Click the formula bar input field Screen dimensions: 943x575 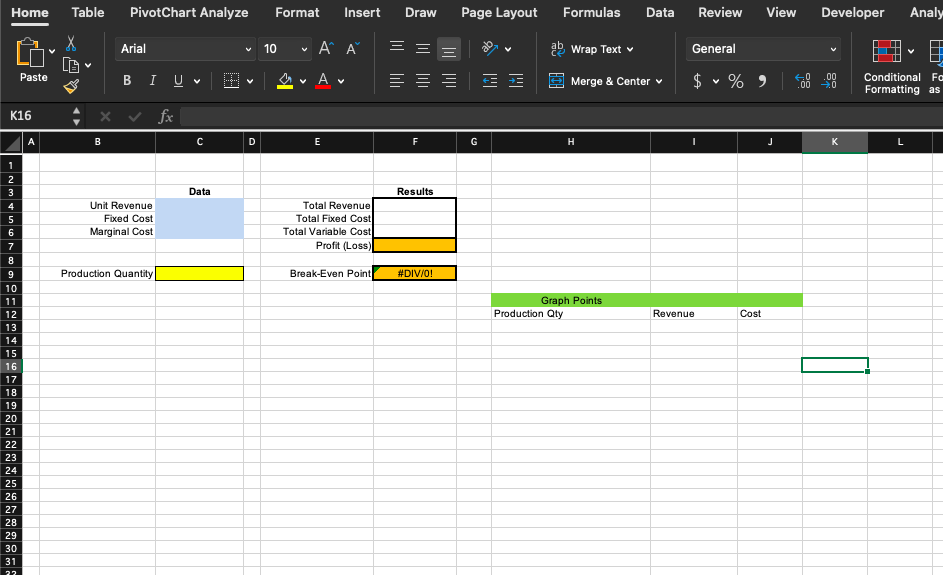click(561, 116)
